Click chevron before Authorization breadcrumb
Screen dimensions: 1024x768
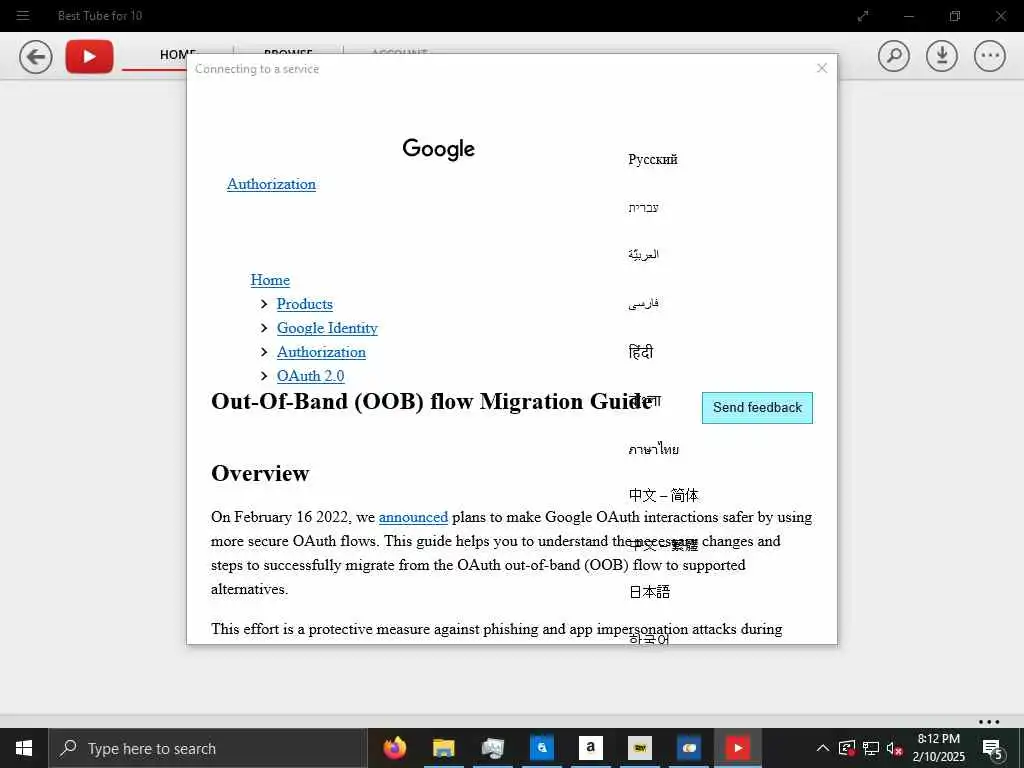264,352
